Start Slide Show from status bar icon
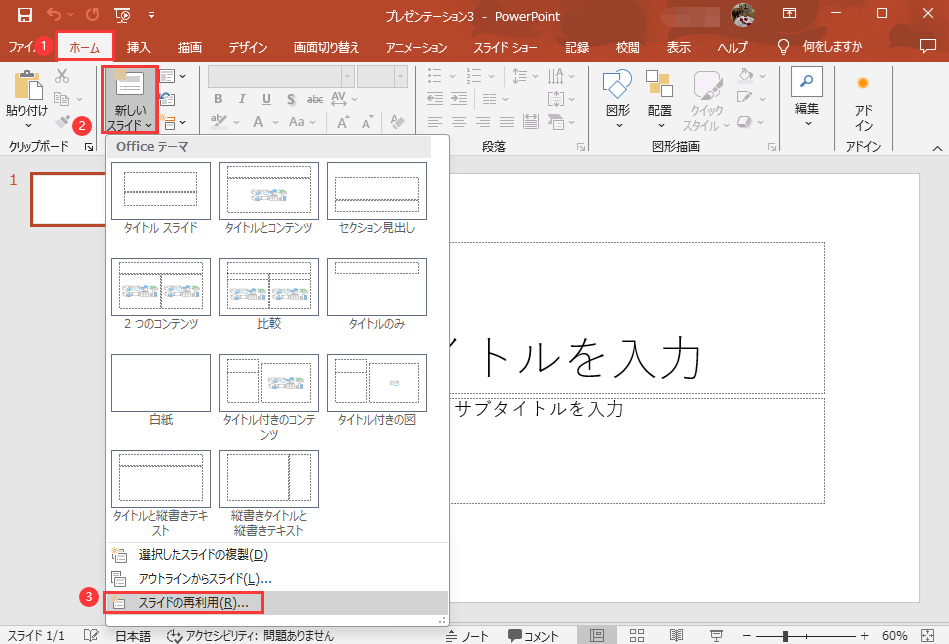The width and height of the screenshot is (949, 644). (714, 636)
